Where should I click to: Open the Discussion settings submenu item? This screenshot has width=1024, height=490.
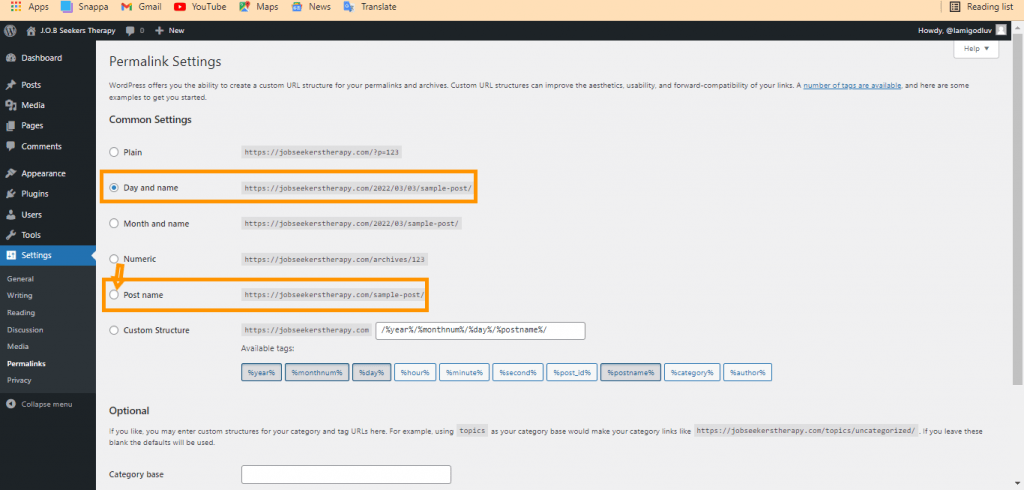pos(25,330)
